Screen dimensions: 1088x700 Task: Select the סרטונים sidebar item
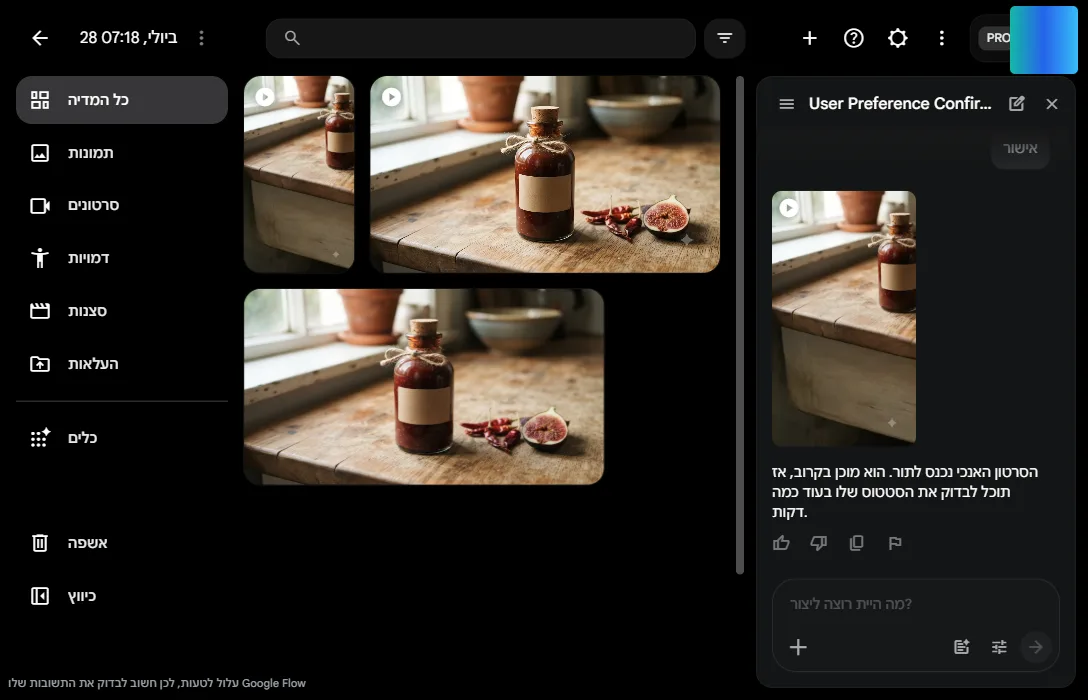tap(121, 205)
